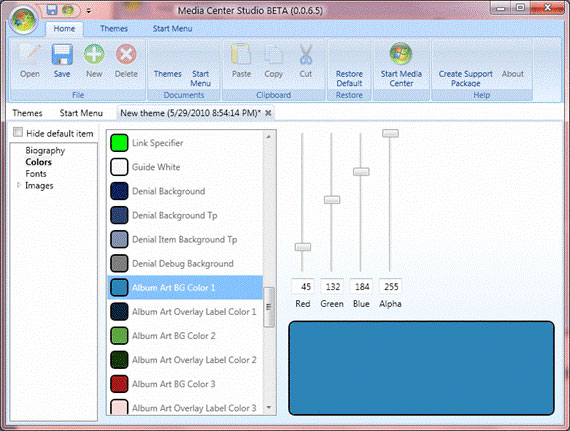Click Themes button in Documents group
The height and width of the screenshot is (431, 570).
coord(168,74)
